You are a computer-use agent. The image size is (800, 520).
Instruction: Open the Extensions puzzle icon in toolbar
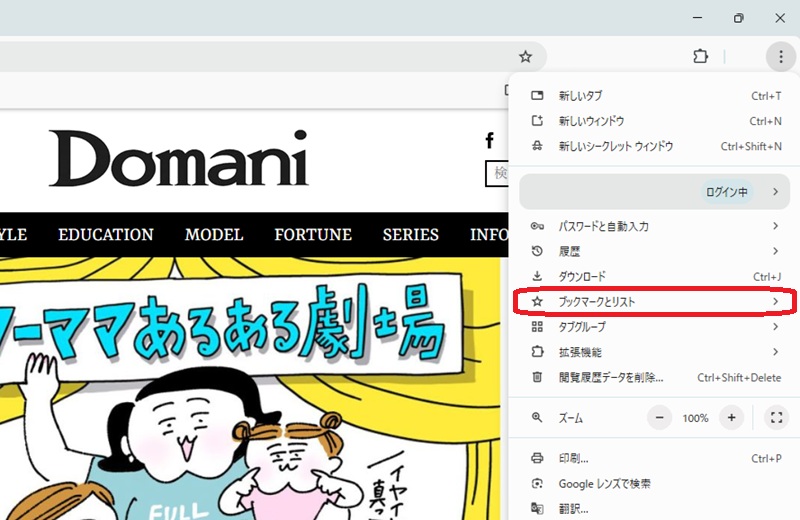(x=701, y=56)
